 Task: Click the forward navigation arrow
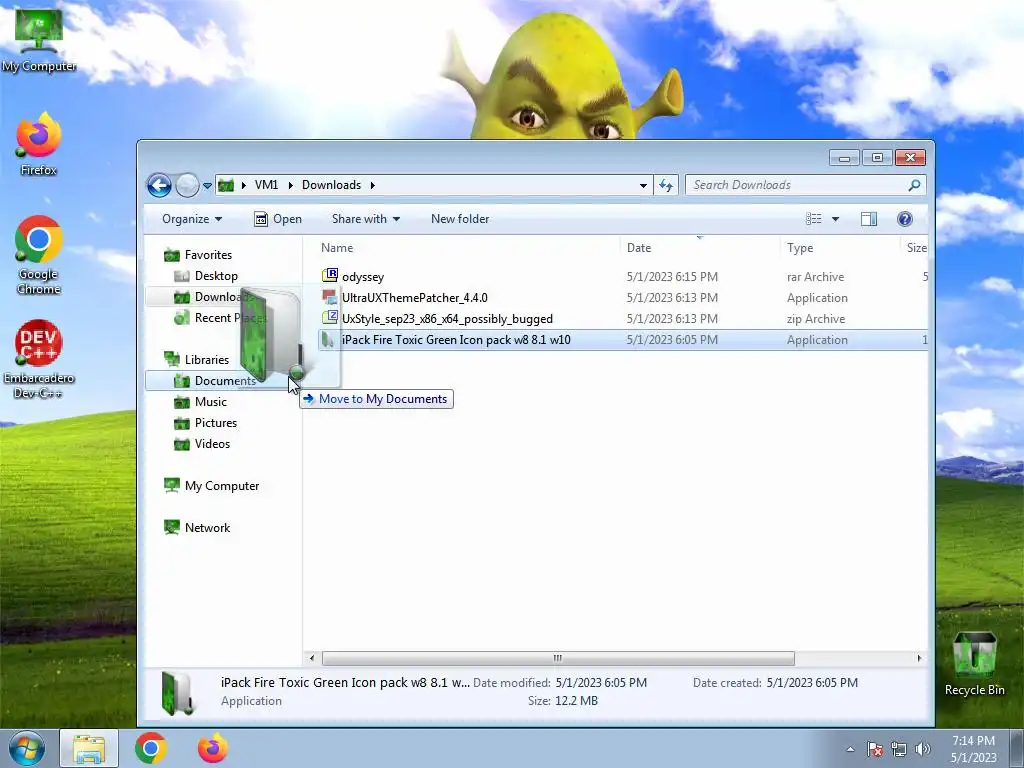[x=187, y=185]
